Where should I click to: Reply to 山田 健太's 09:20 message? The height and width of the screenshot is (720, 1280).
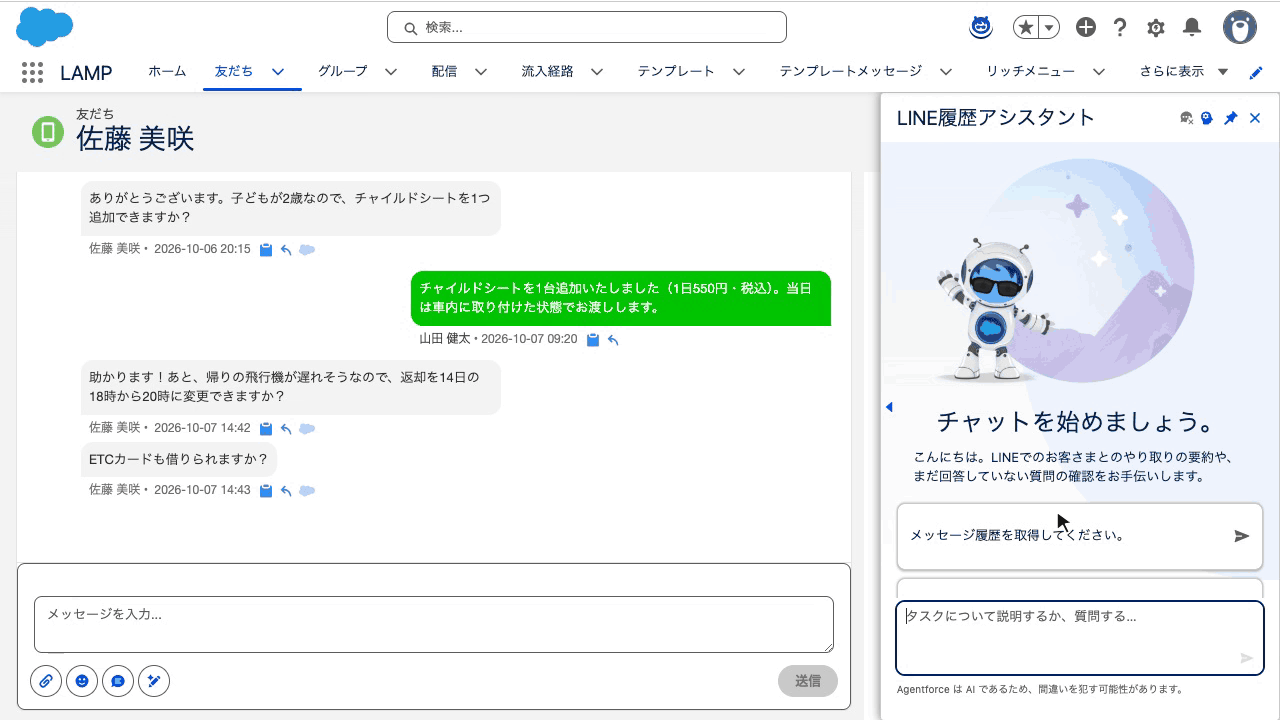point(613,340)
